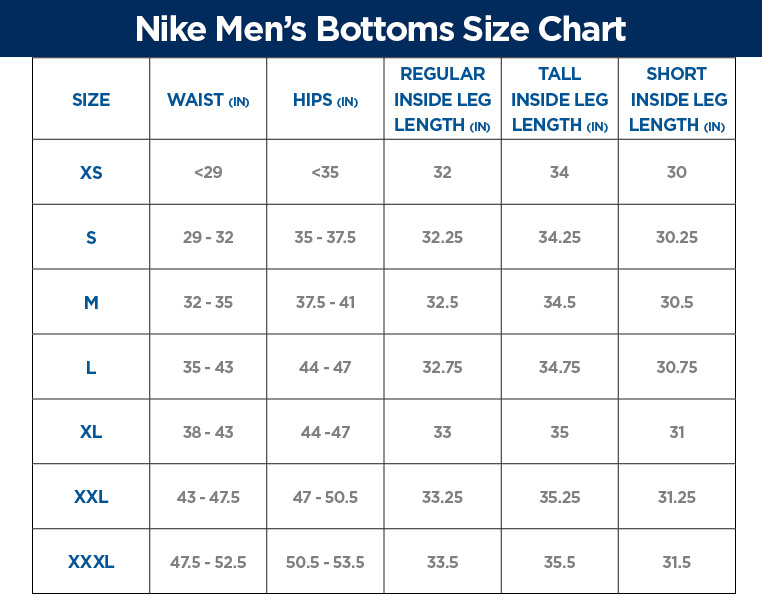Select regular leg length 32.75 cell
Screen dimensions: 762x600
point(442,367)
